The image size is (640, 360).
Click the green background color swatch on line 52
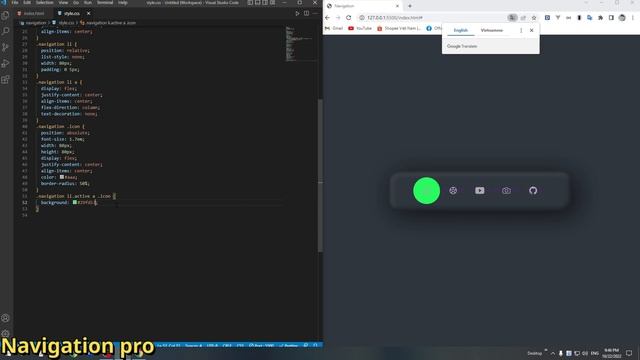click(75, 202)
